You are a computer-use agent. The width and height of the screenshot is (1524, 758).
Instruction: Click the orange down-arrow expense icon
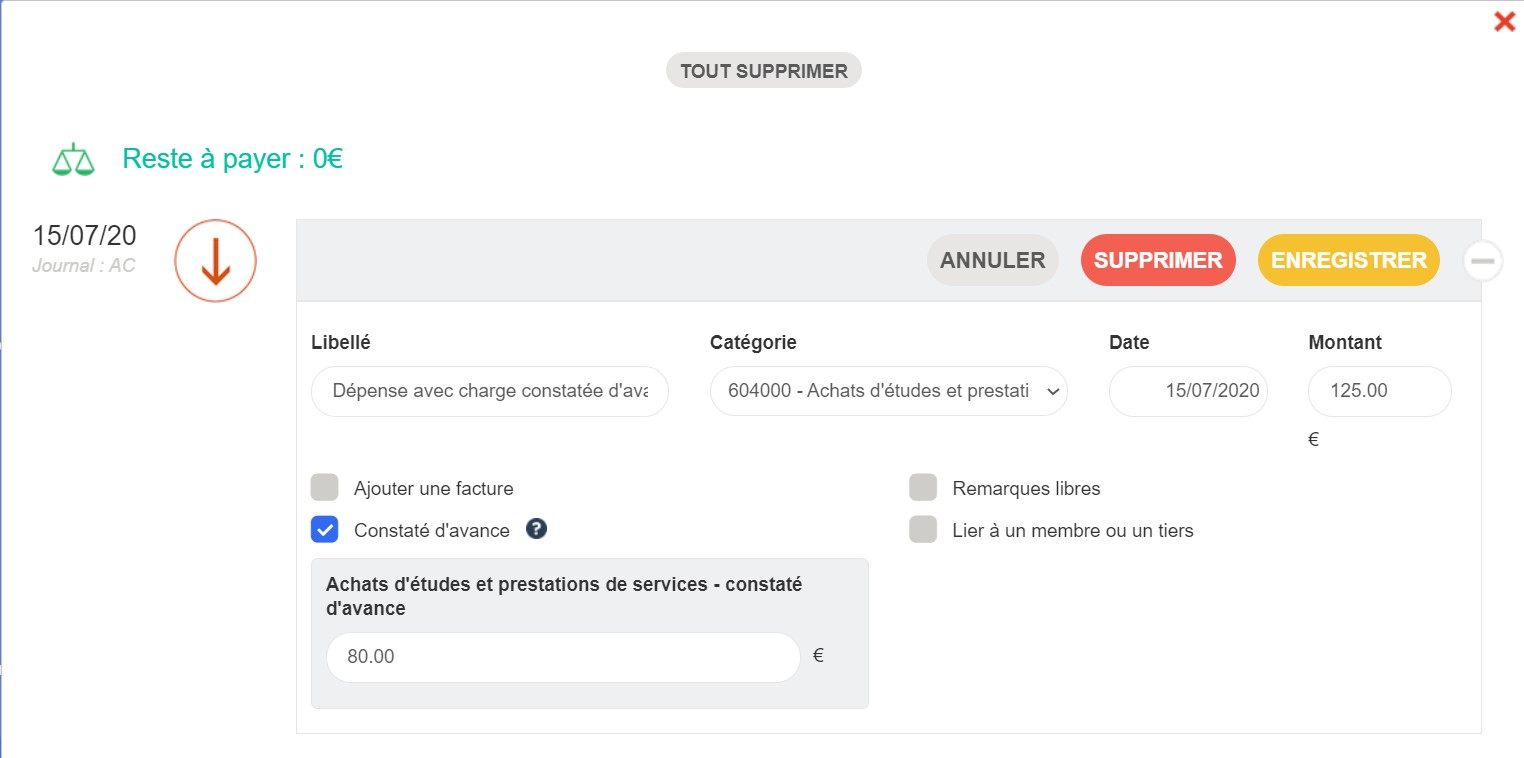(216, 260)
